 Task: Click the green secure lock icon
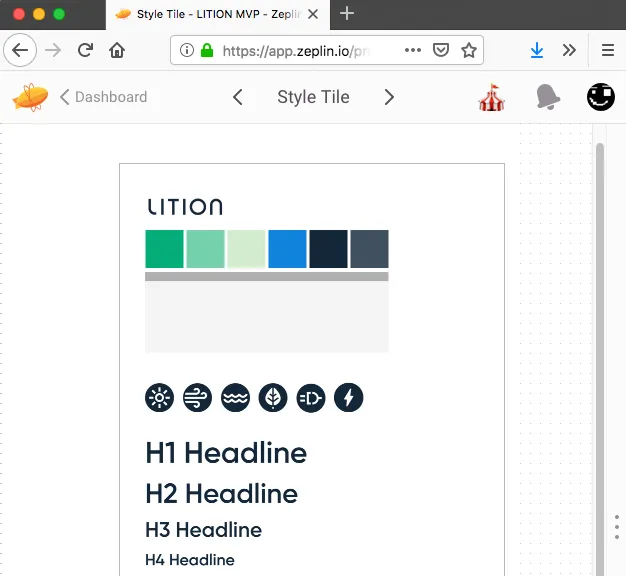[x=207, y=50]
